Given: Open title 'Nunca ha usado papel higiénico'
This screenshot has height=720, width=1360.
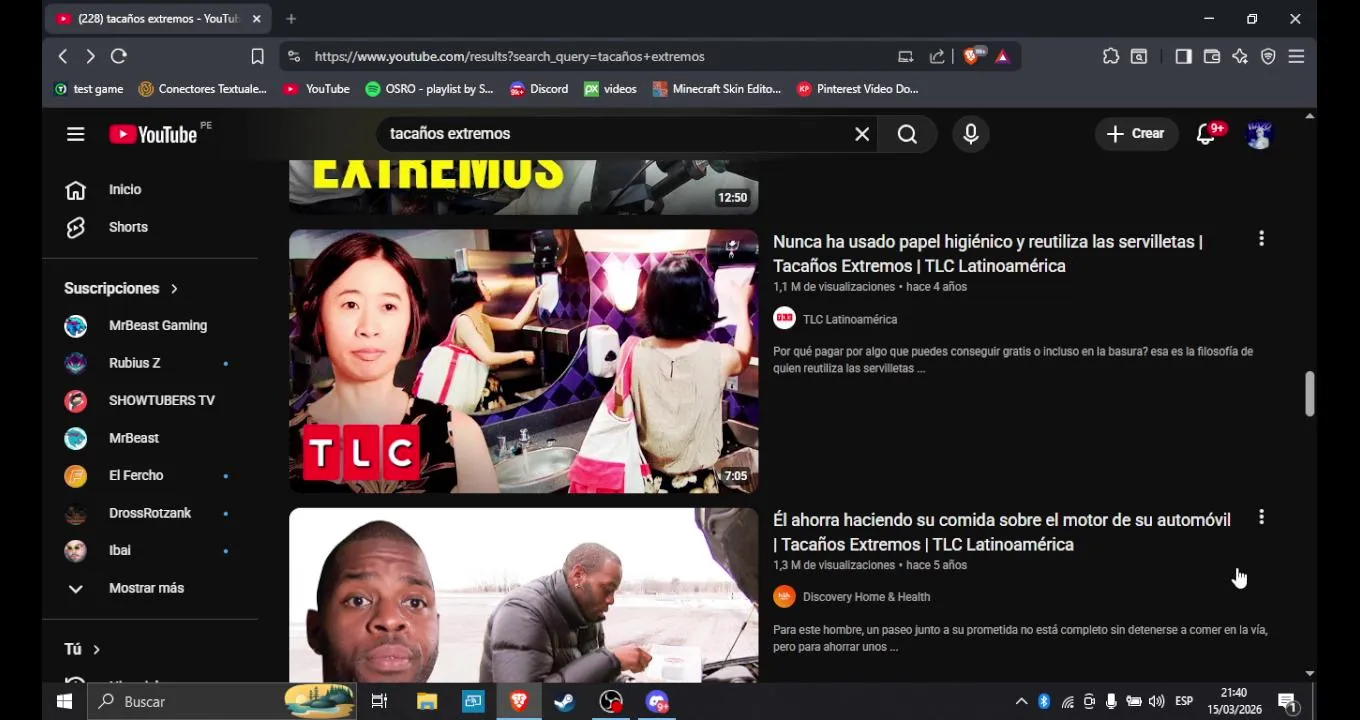Looking at the screenshot, I should pyautogui.click(x=988, y=254).
